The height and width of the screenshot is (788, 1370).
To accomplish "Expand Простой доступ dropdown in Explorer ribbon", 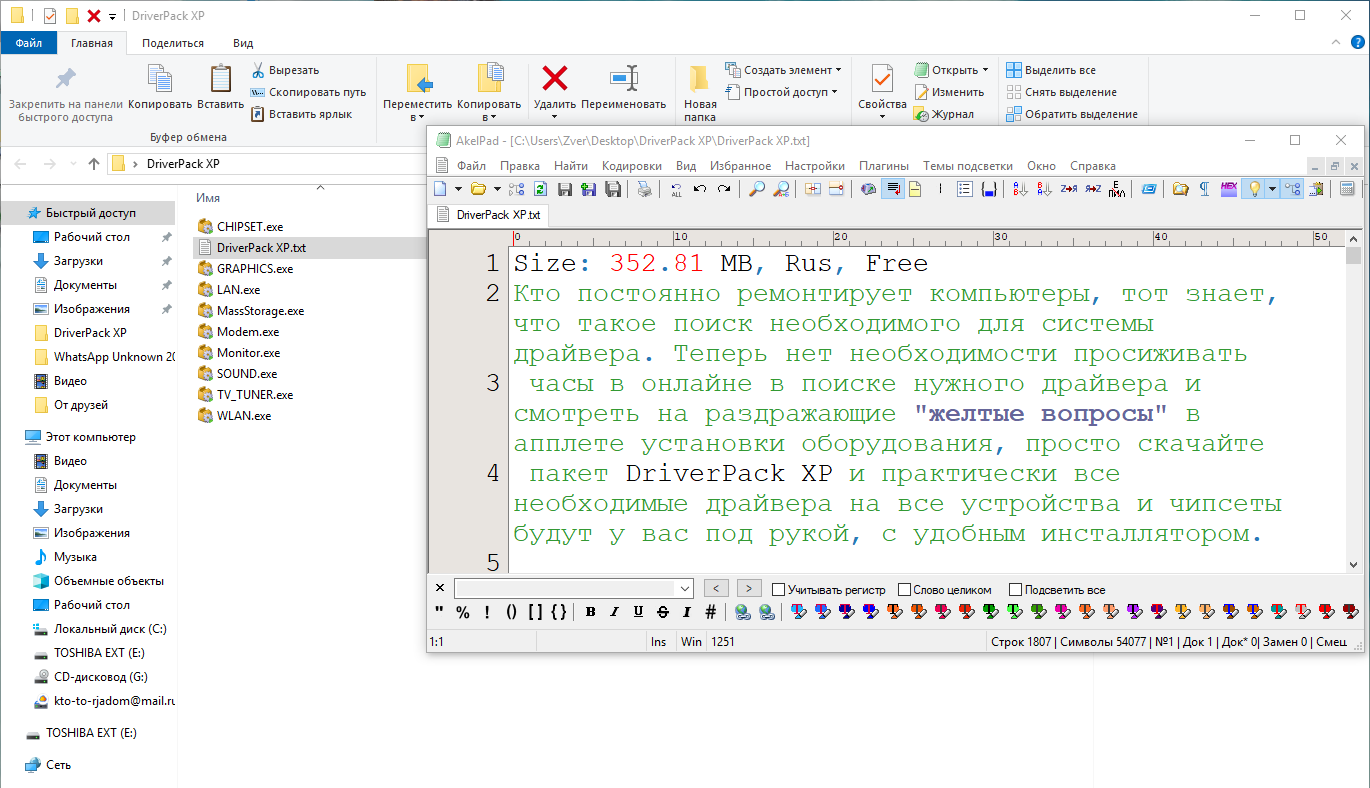I will click(836, 92).
